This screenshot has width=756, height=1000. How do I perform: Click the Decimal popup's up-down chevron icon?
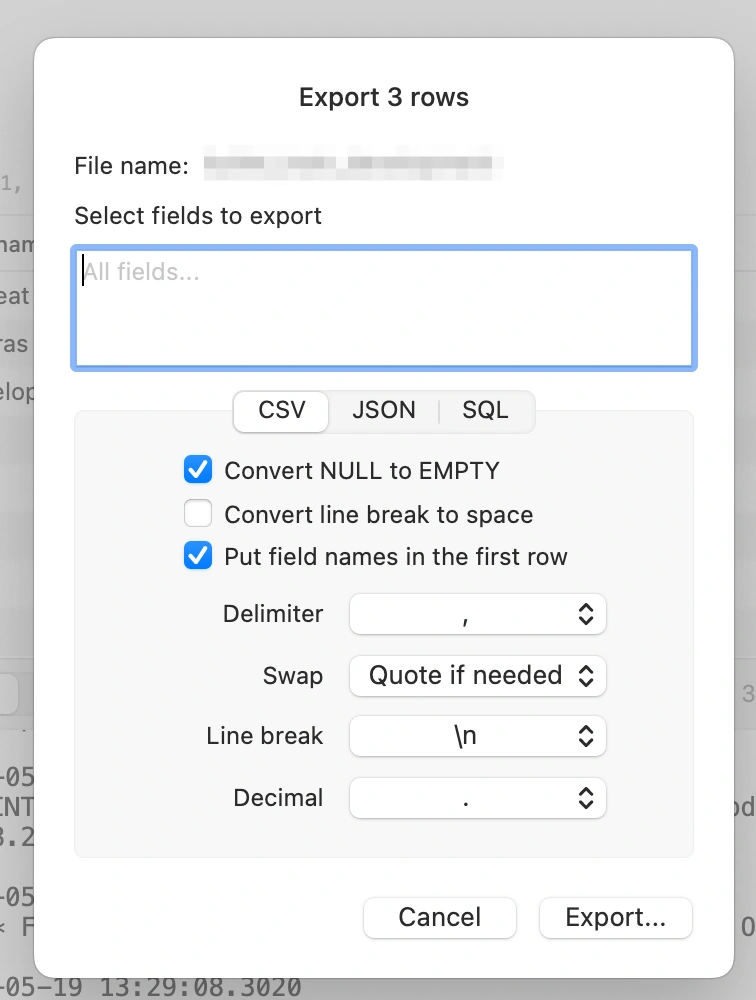tap(586, 798)
